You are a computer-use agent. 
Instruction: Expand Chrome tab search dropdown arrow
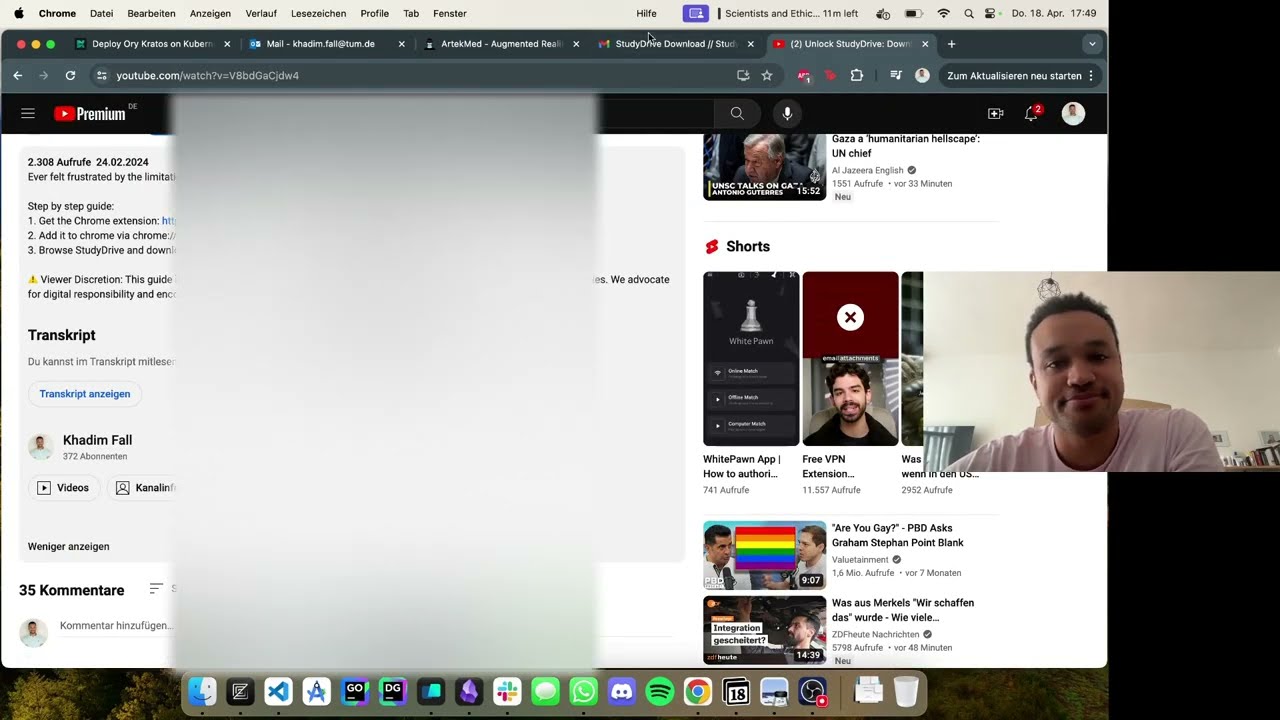pyautogui.click(x=1092, y=44)
